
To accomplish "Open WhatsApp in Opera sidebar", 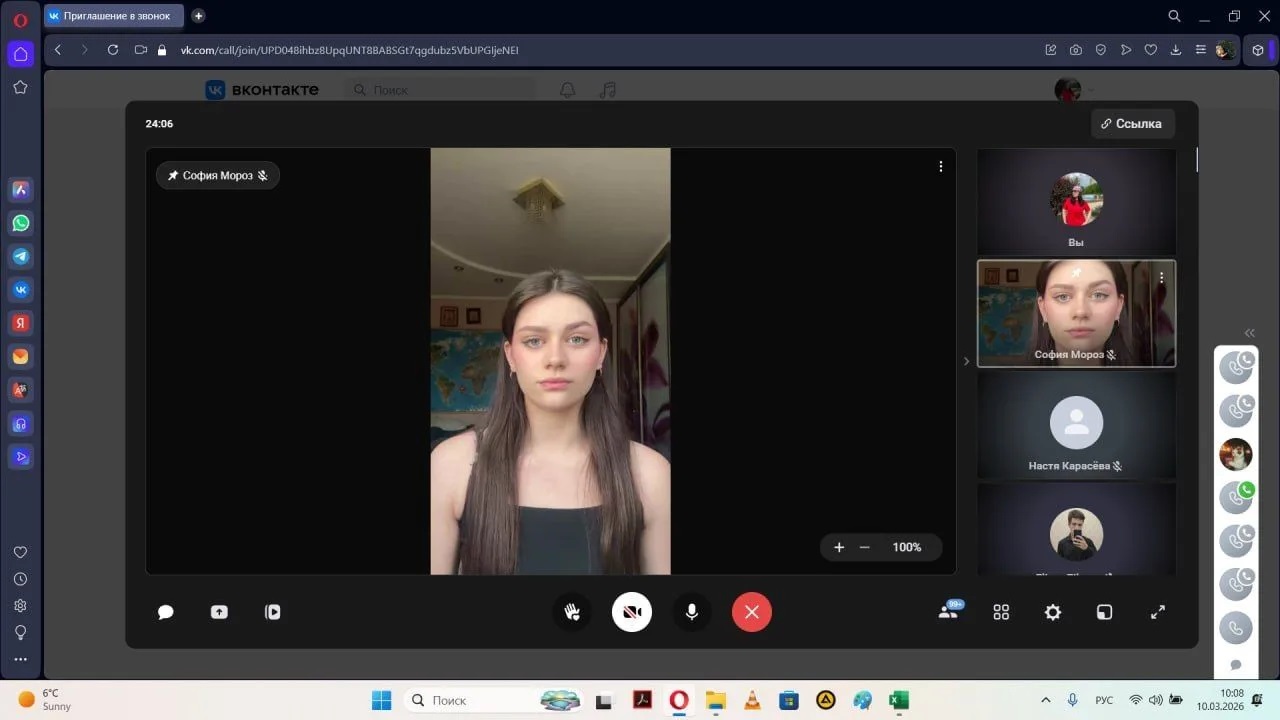I will coord(20,223).
